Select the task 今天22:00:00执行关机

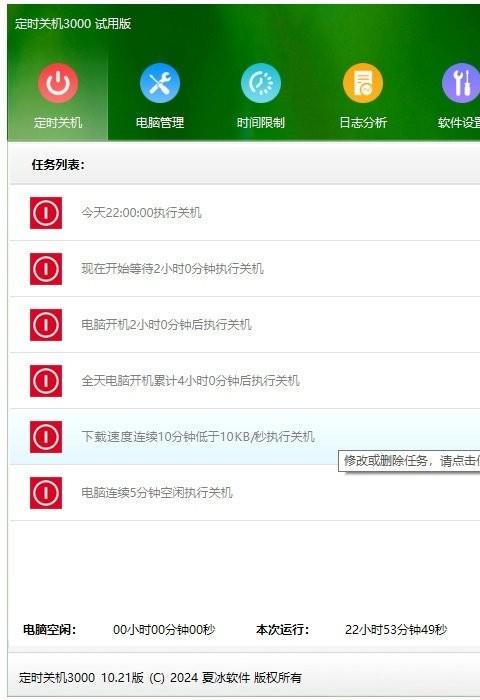coord(245,213)
